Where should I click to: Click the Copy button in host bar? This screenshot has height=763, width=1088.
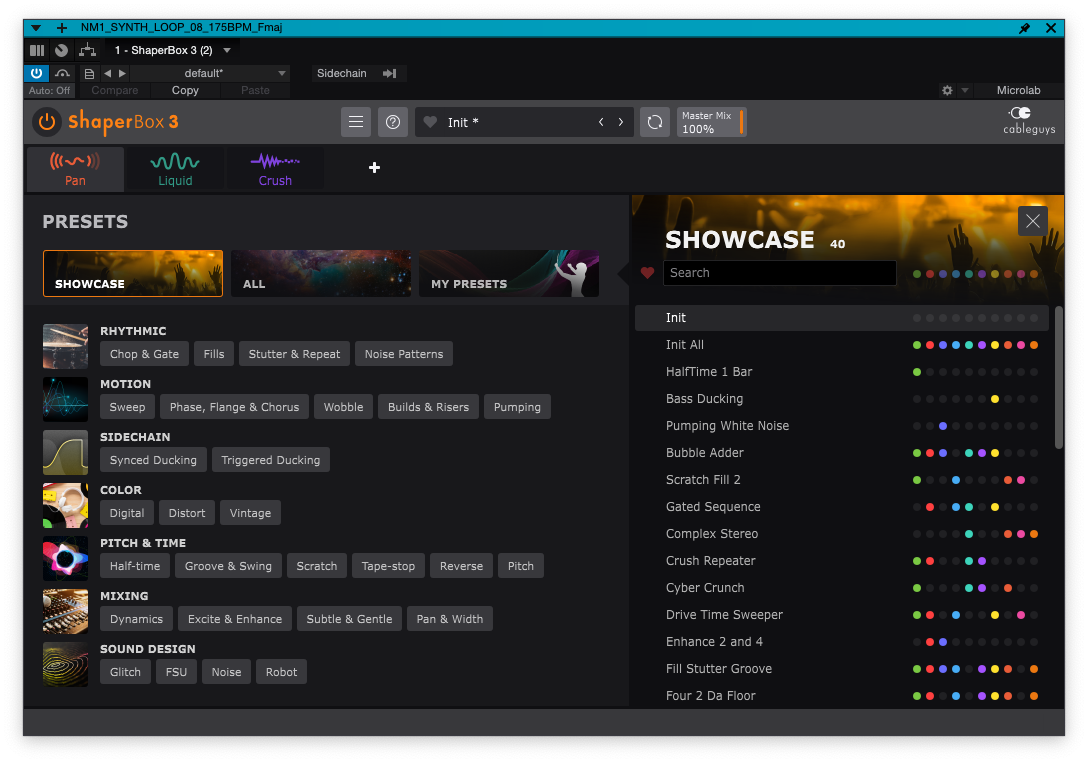coord(185,90)
